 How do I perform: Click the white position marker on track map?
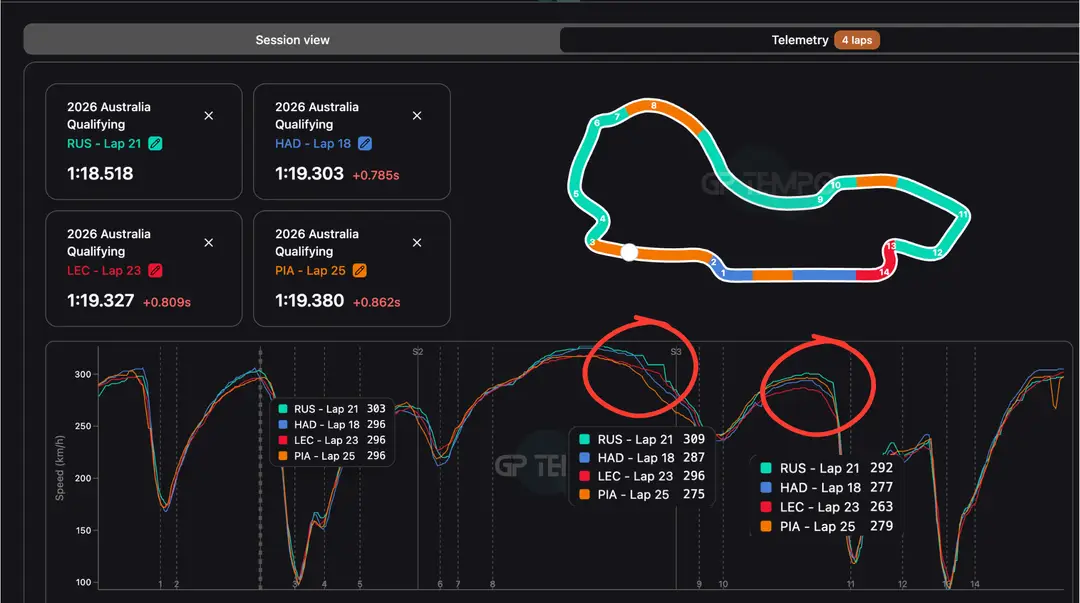pos(629,252)
